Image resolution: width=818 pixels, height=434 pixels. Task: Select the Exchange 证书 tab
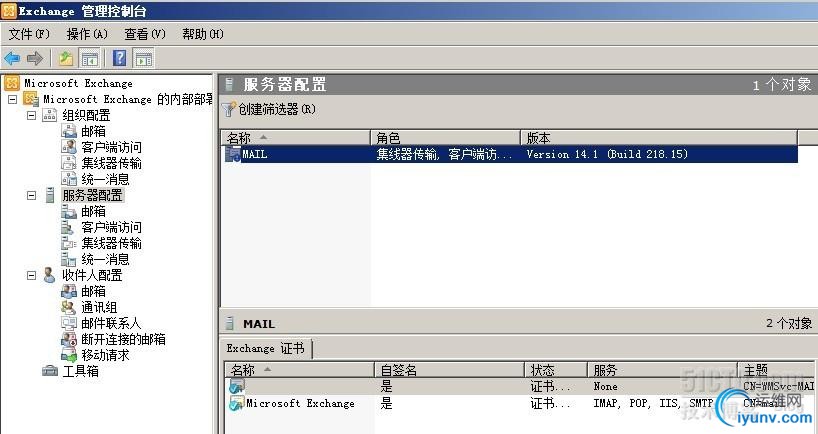[266, 348]
